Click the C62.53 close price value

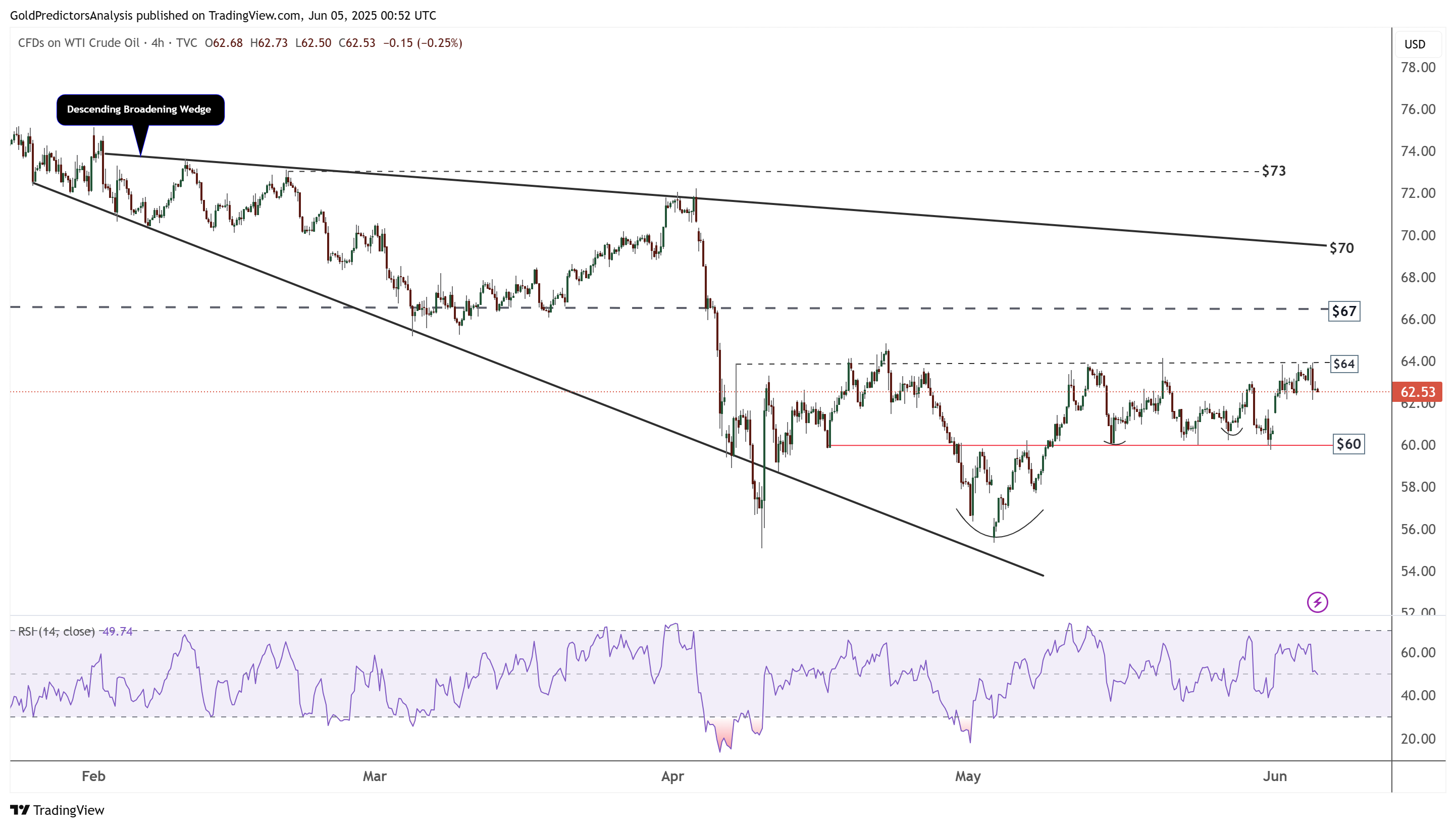356,43
